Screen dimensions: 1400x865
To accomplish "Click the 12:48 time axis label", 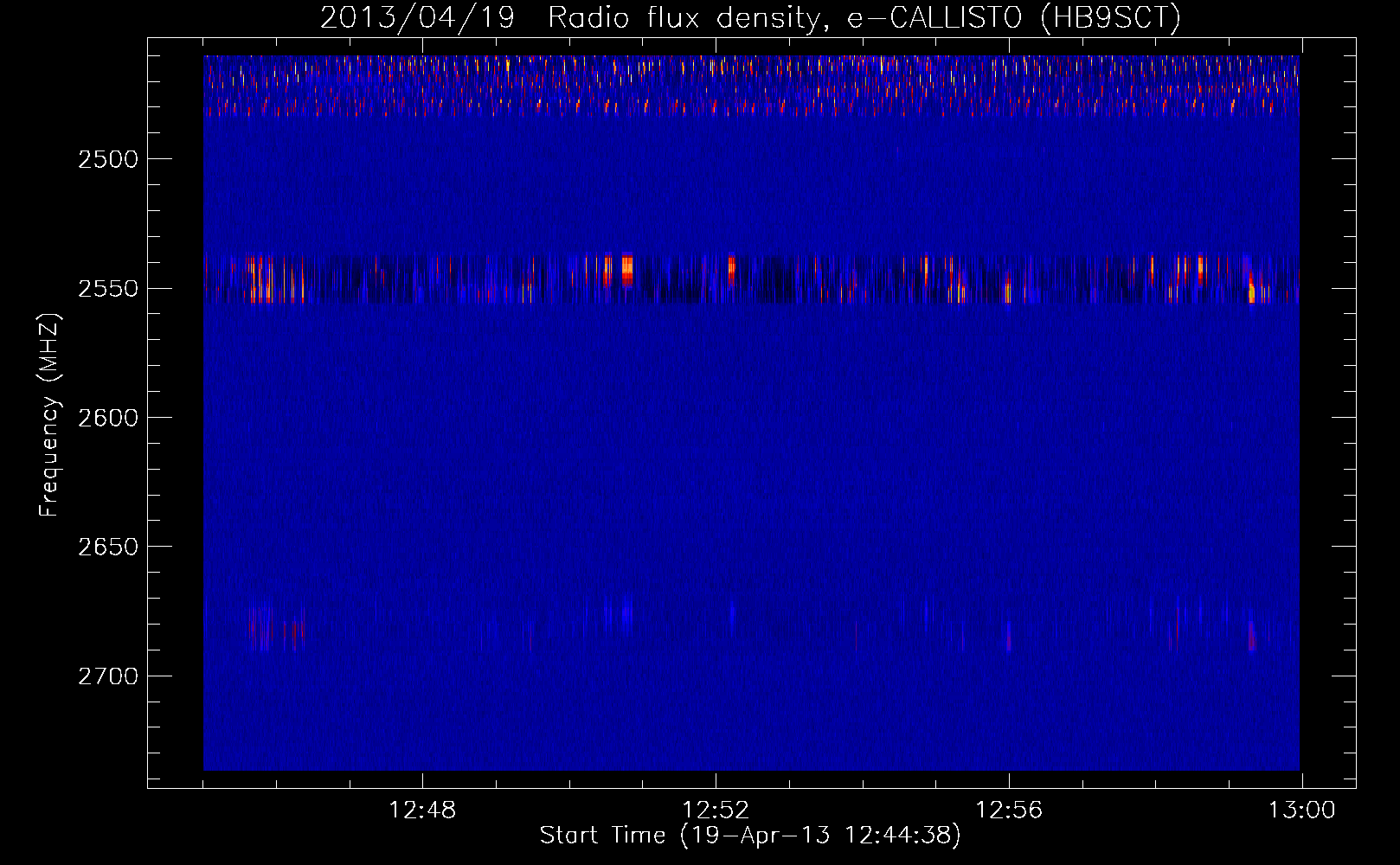I will point(422,811).
